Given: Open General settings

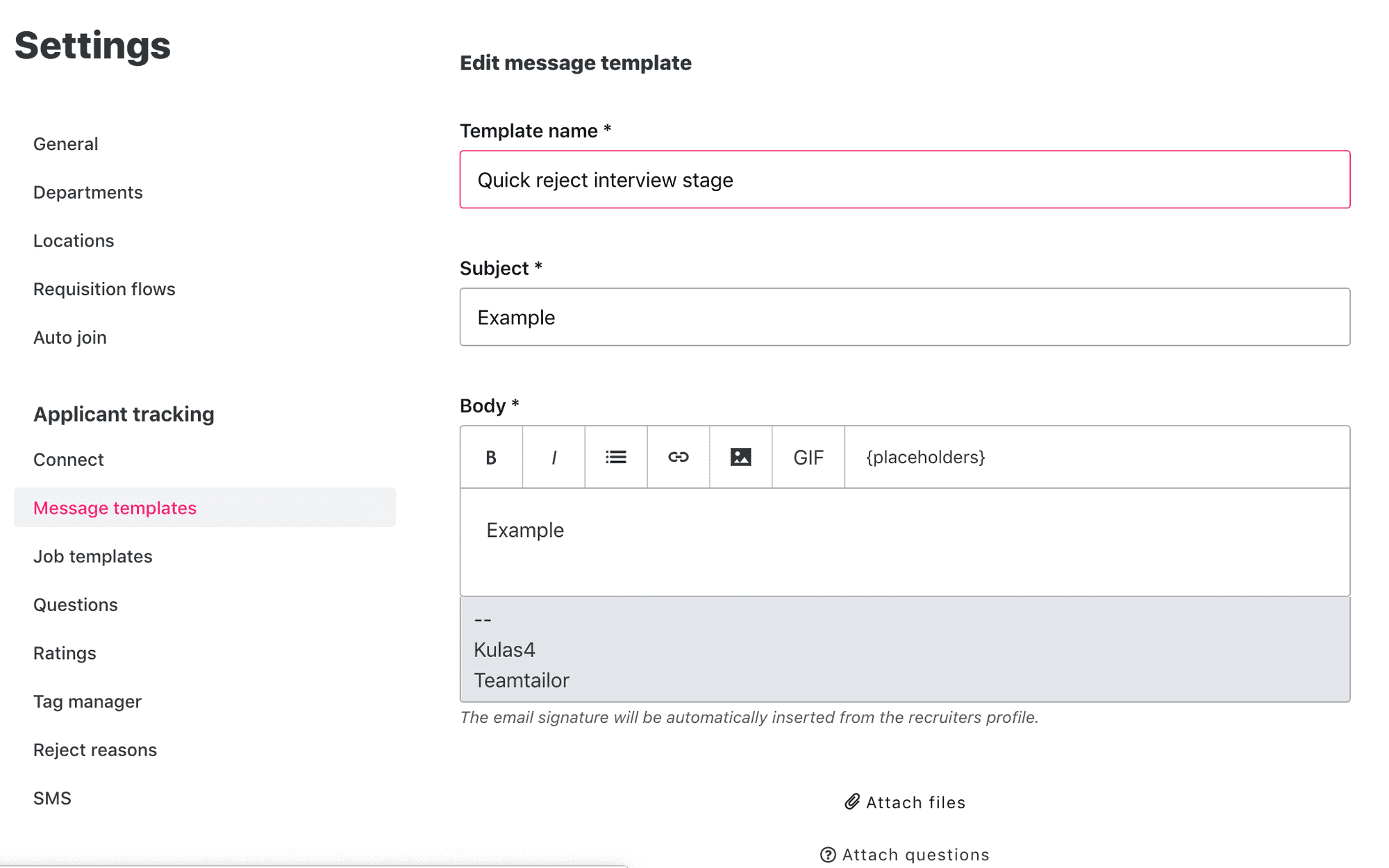Looking at the screenshot, I should click(x=66, y=144).
